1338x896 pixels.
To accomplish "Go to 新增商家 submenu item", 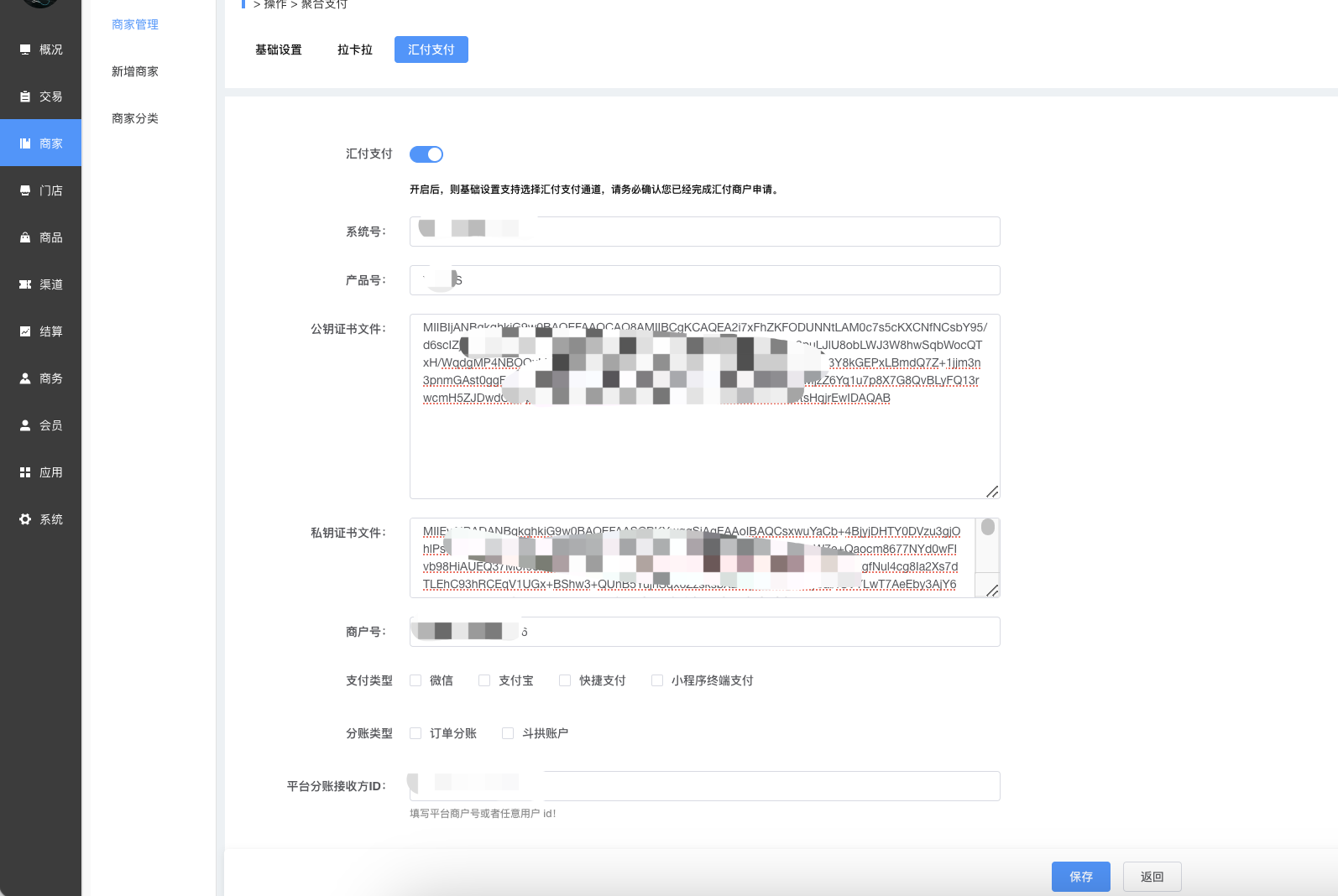I will point(135,71).
